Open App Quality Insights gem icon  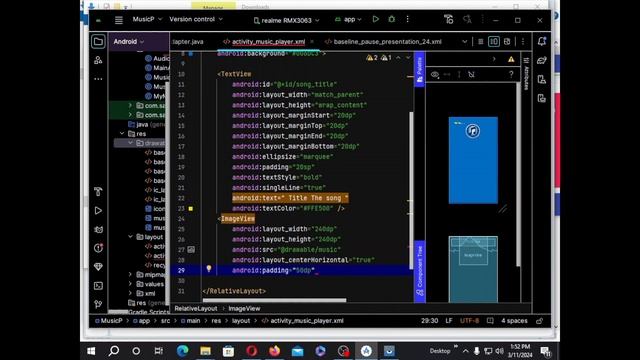coord(98,267)
